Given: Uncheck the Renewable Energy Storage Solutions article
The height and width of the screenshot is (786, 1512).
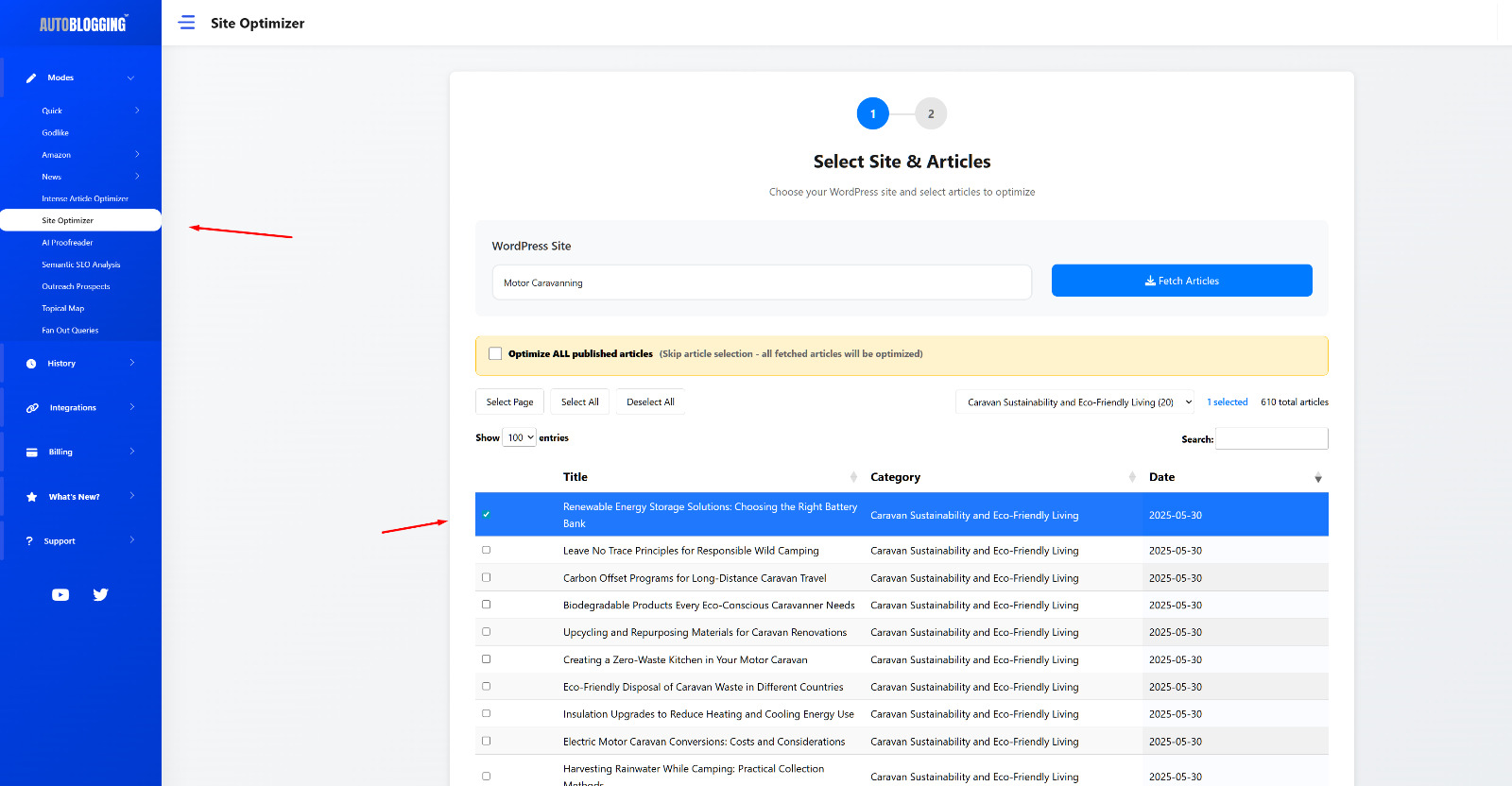Looking at the screenshot, I should 487,515.
